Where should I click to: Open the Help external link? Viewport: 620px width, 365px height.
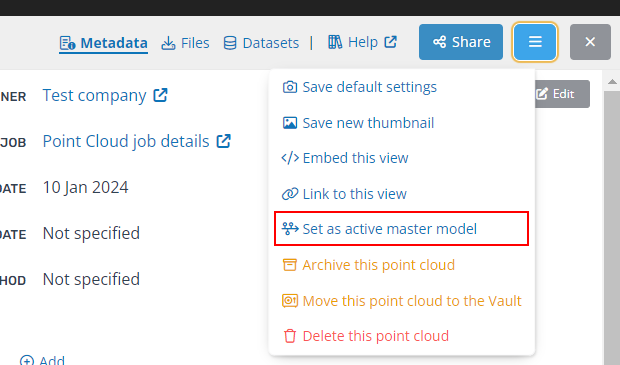(362, 42)
